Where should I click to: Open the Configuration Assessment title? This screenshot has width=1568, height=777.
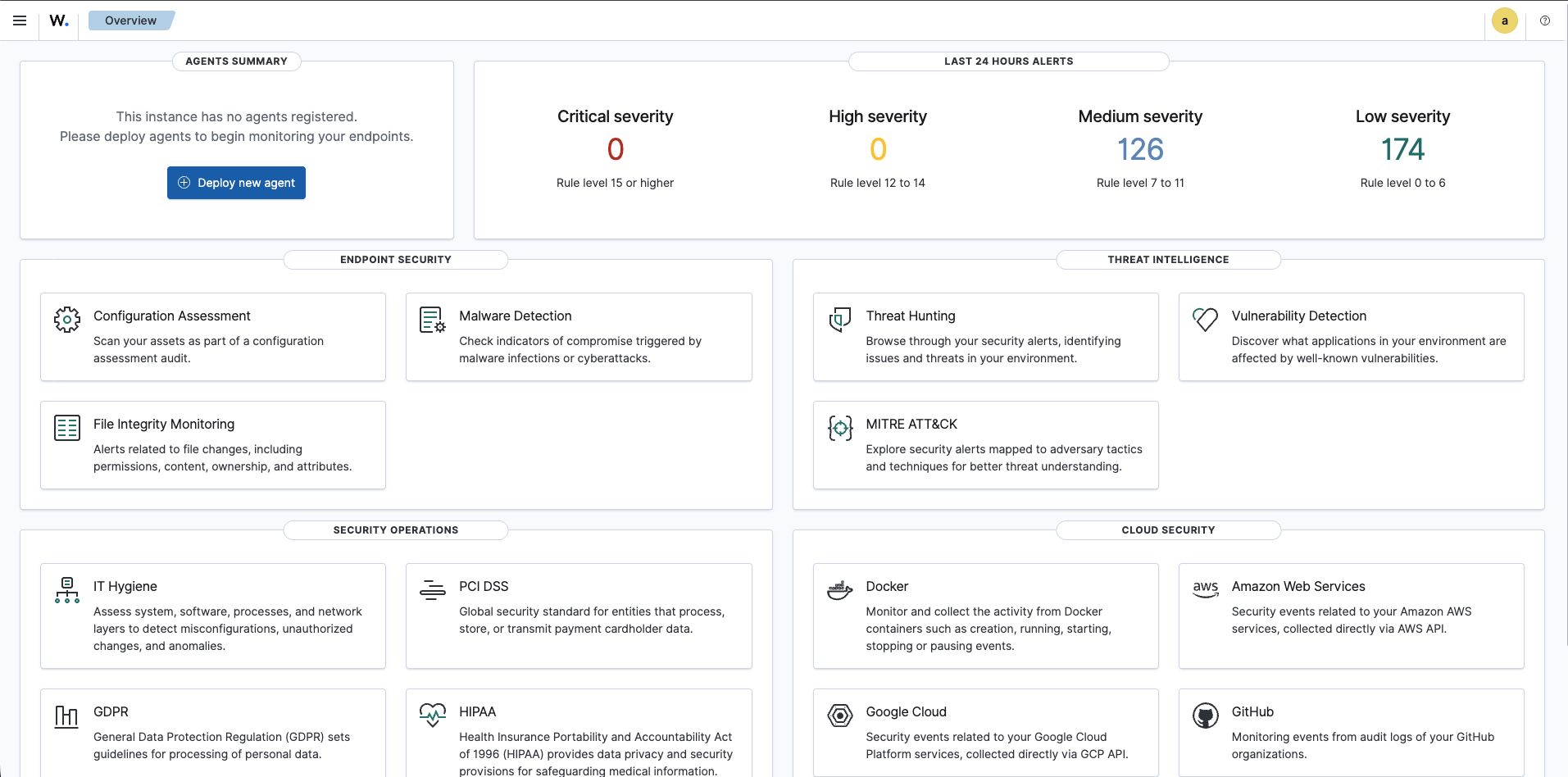pos(172,316)
